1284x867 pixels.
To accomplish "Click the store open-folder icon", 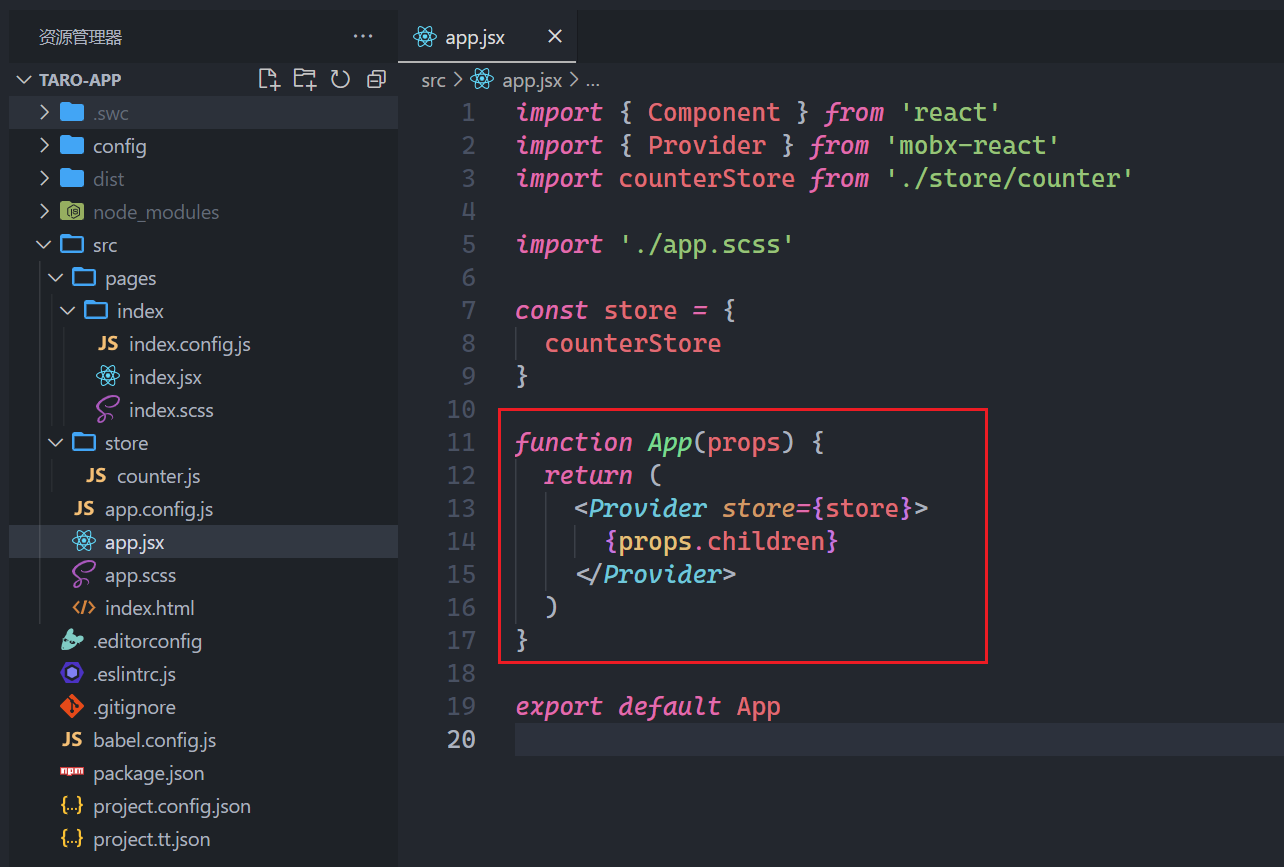I will (84, 442).
